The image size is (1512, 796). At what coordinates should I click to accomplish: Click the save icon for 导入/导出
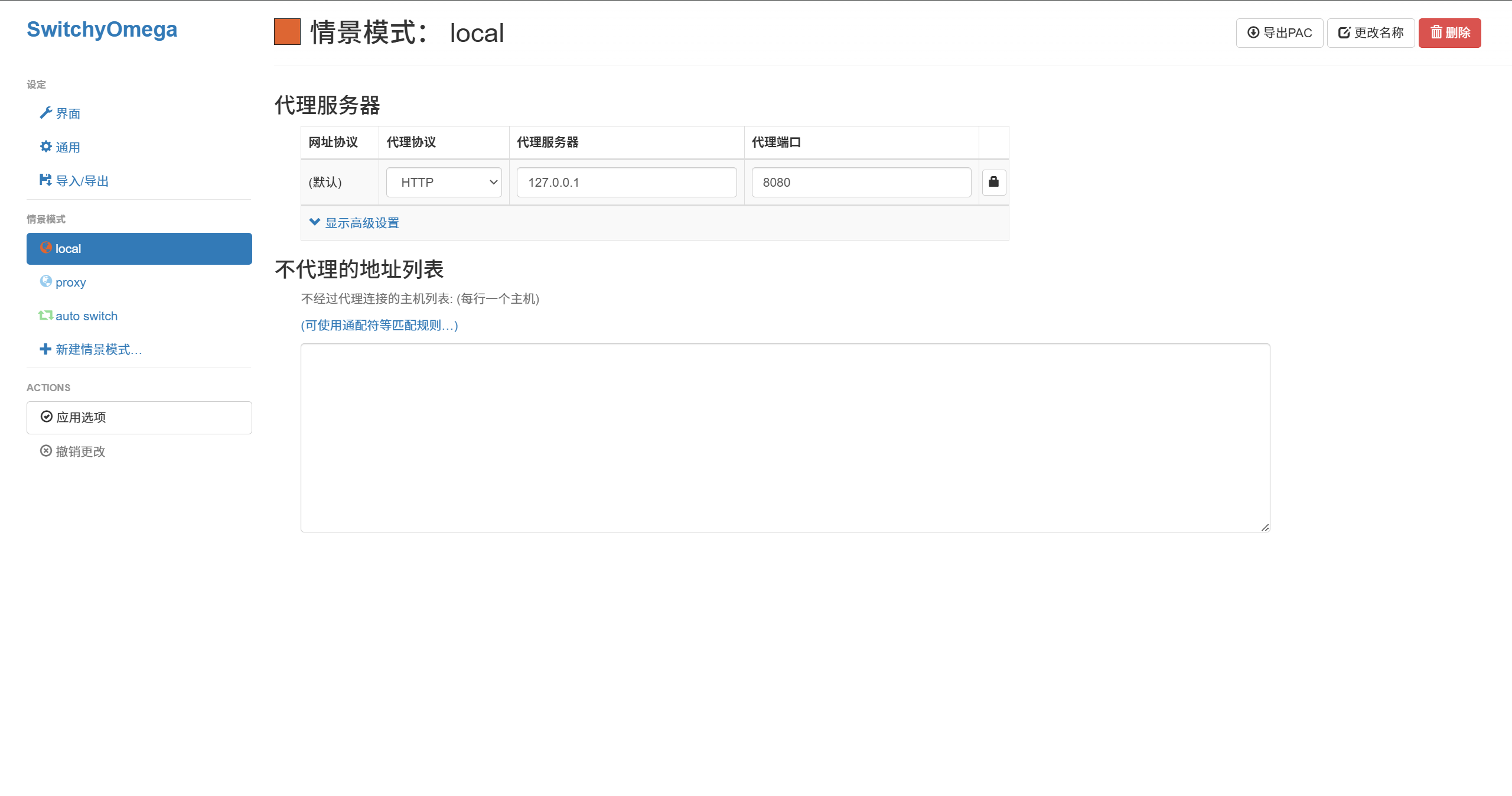[45, 180]
